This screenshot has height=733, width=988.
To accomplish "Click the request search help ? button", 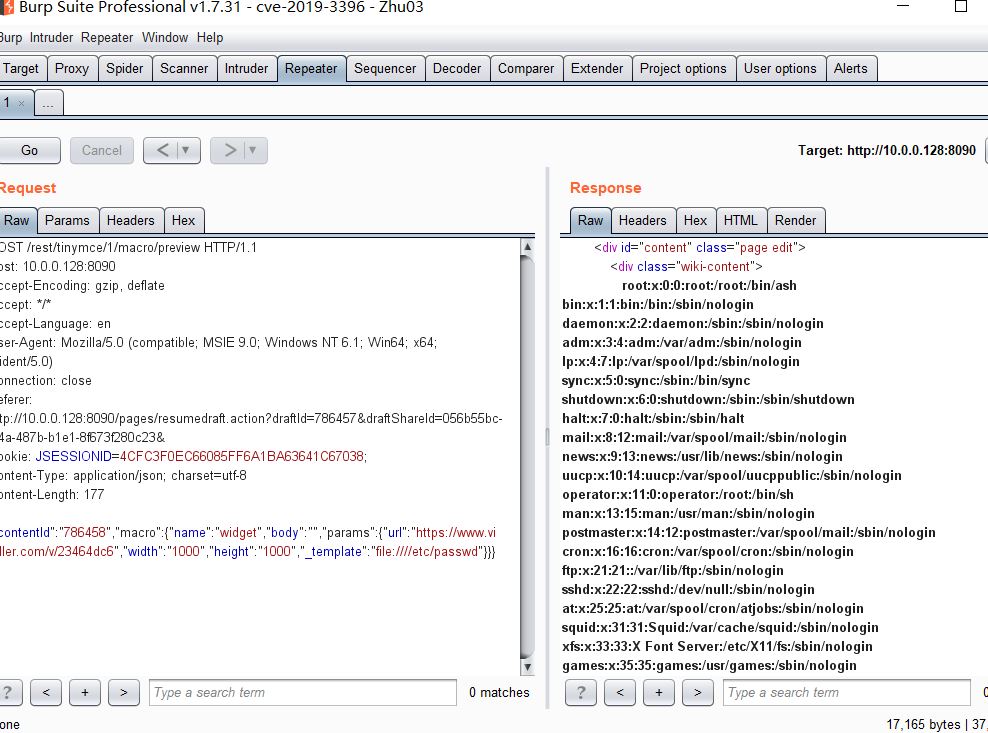I will pyautogui.click(x=8, y=693).
